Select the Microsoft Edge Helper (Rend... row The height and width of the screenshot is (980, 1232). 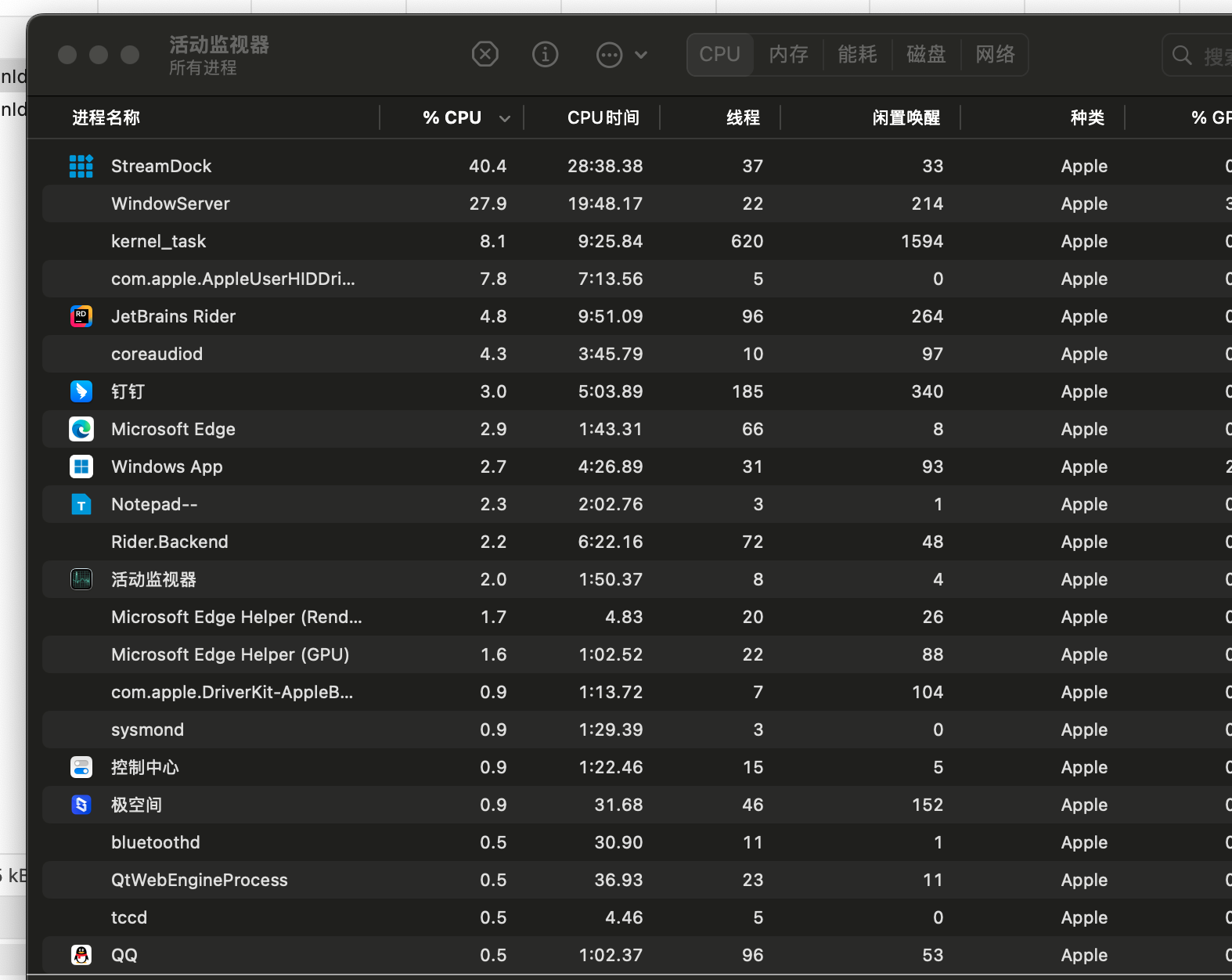[x=637, y=617]
